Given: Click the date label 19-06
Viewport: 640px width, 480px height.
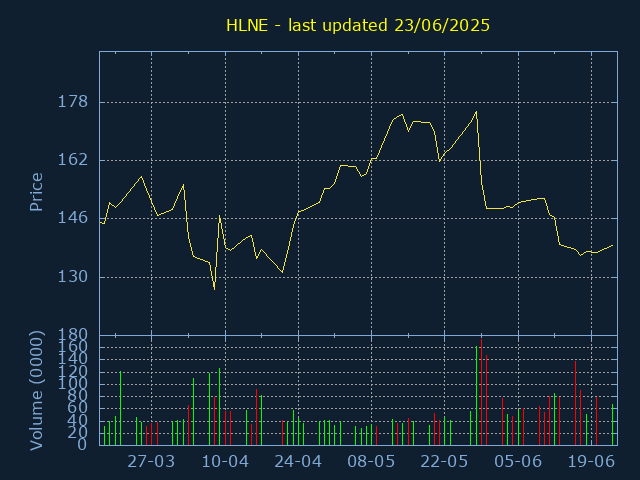Looking at the screenshot, I should click(x=591, y=462).
